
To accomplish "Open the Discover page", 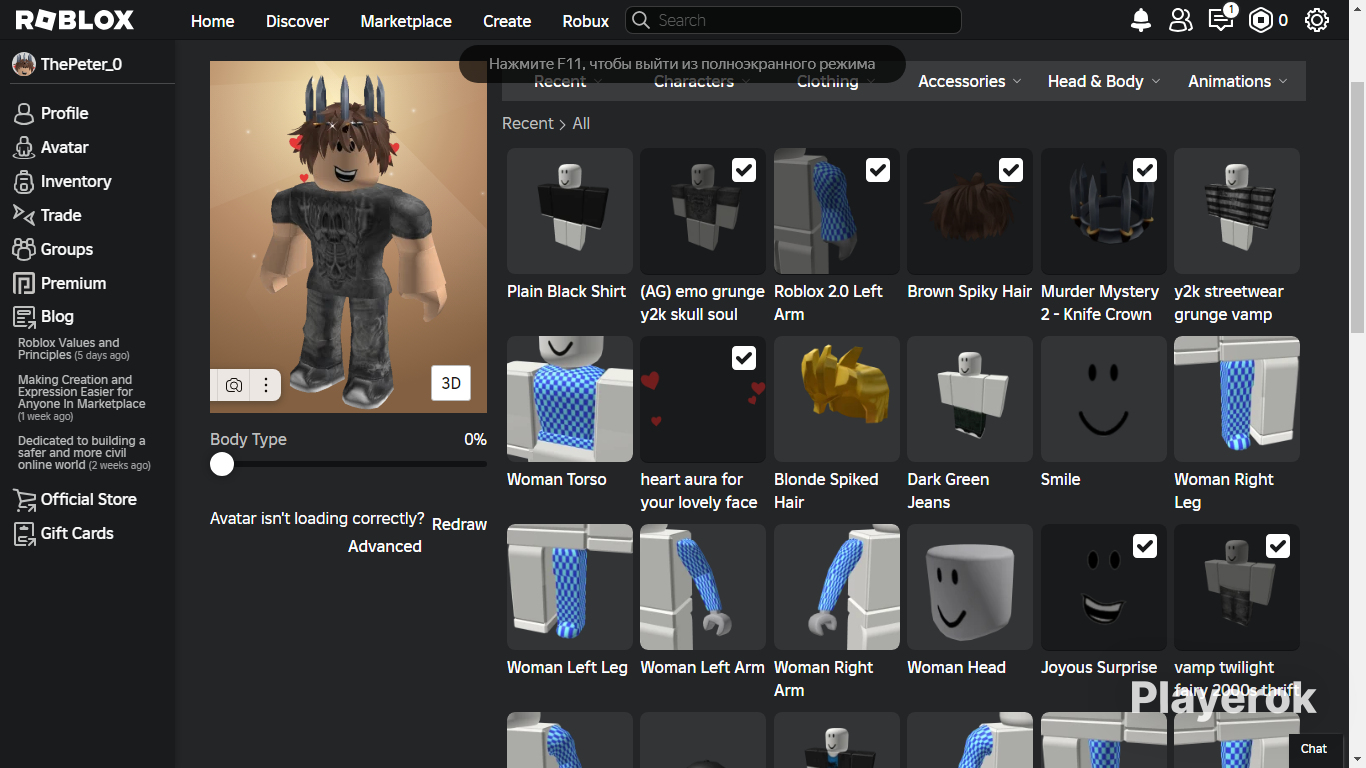I will pyautogui.click(x=297, y=21).
